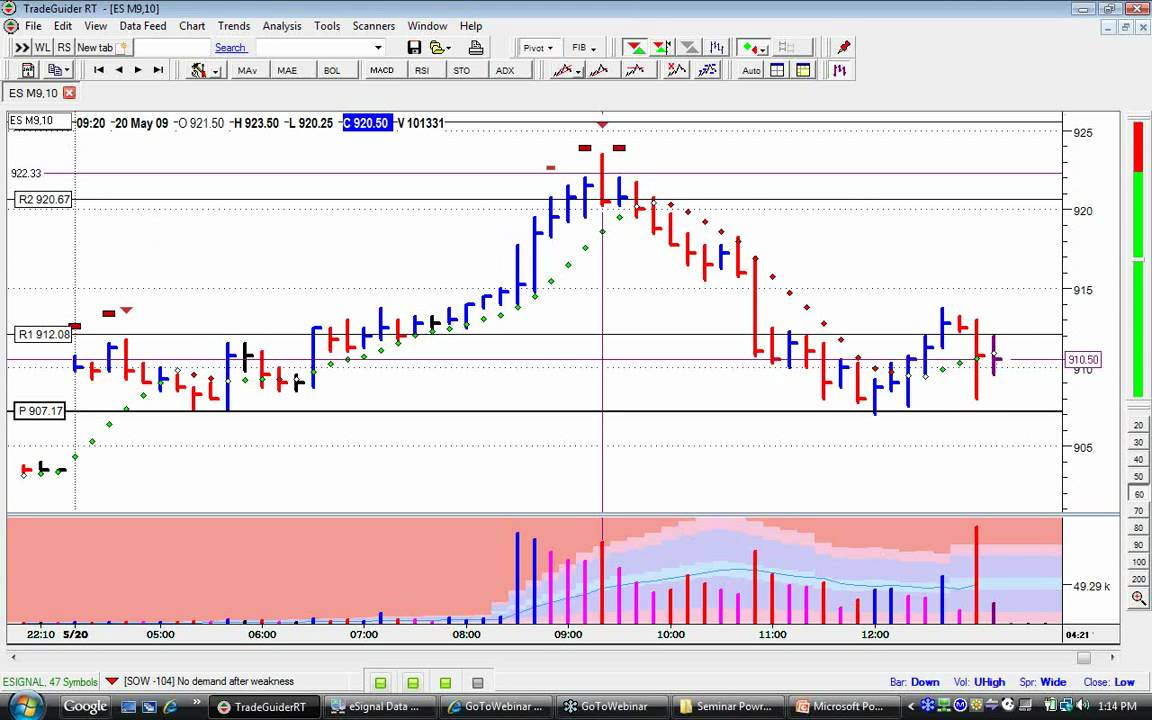Click the delete trend lines icon
Screen dimensions: 1152x720
[676, 71]
